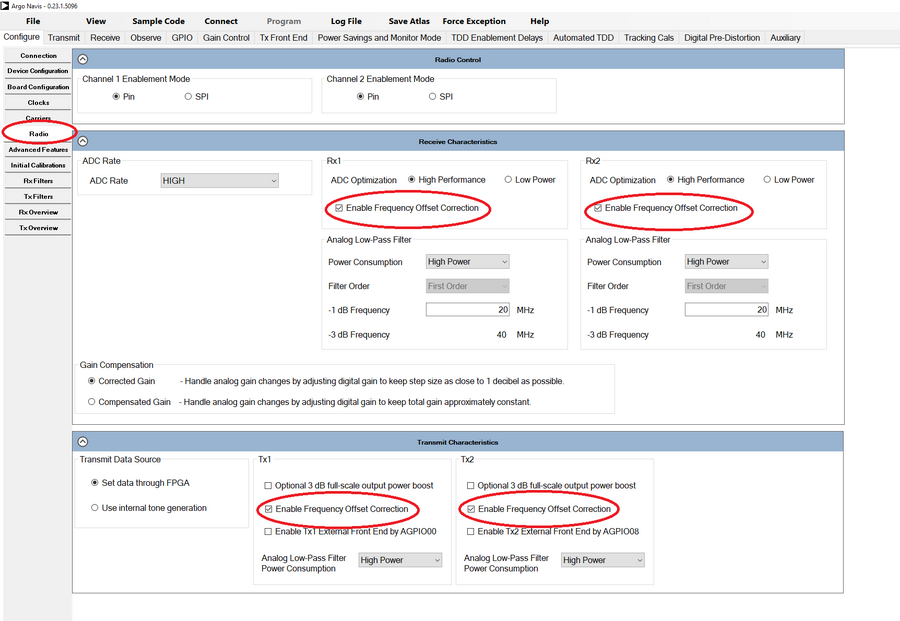This screenshot has height=621, width=900.
Task: Enable Optional 3 dB power boost for Tx1
Action: coord(266,485)
